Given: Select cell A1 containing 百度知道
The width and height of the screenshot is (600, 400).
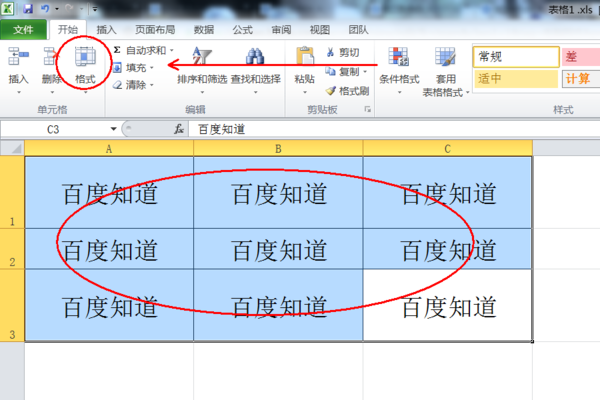Looking at the screenshot, I should coord(109,192).
